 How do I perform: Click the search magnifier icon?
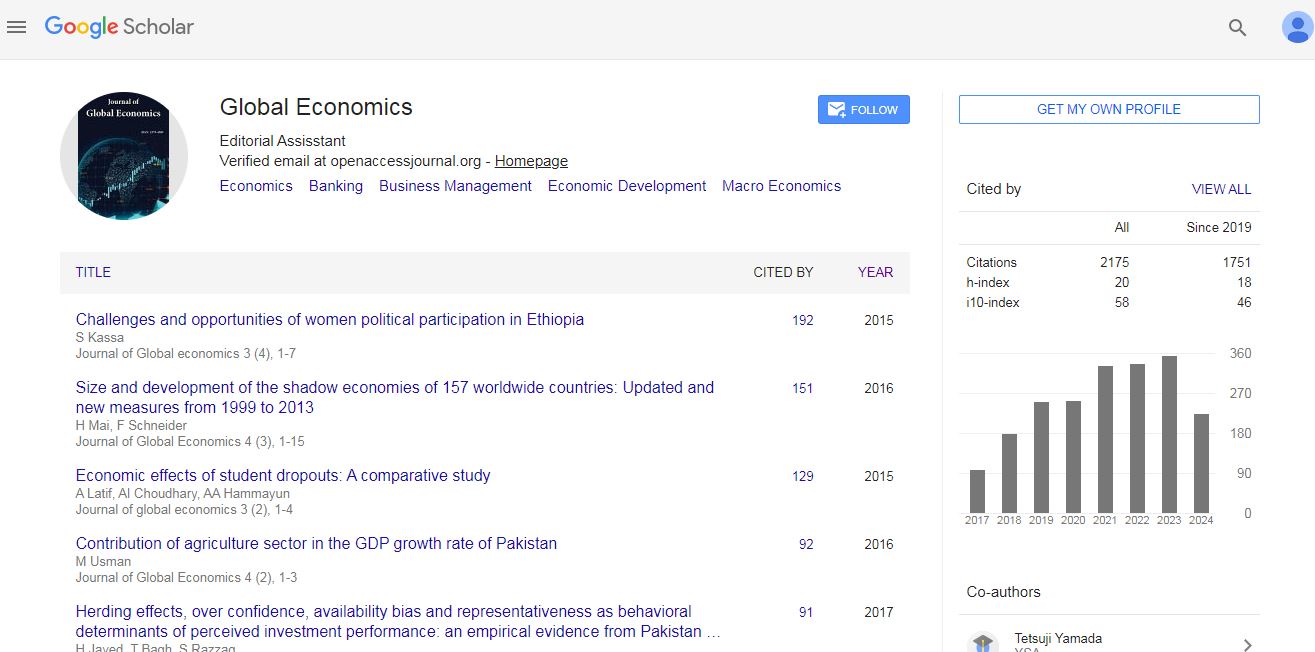pyautogui.click(x=1237, y=28)
